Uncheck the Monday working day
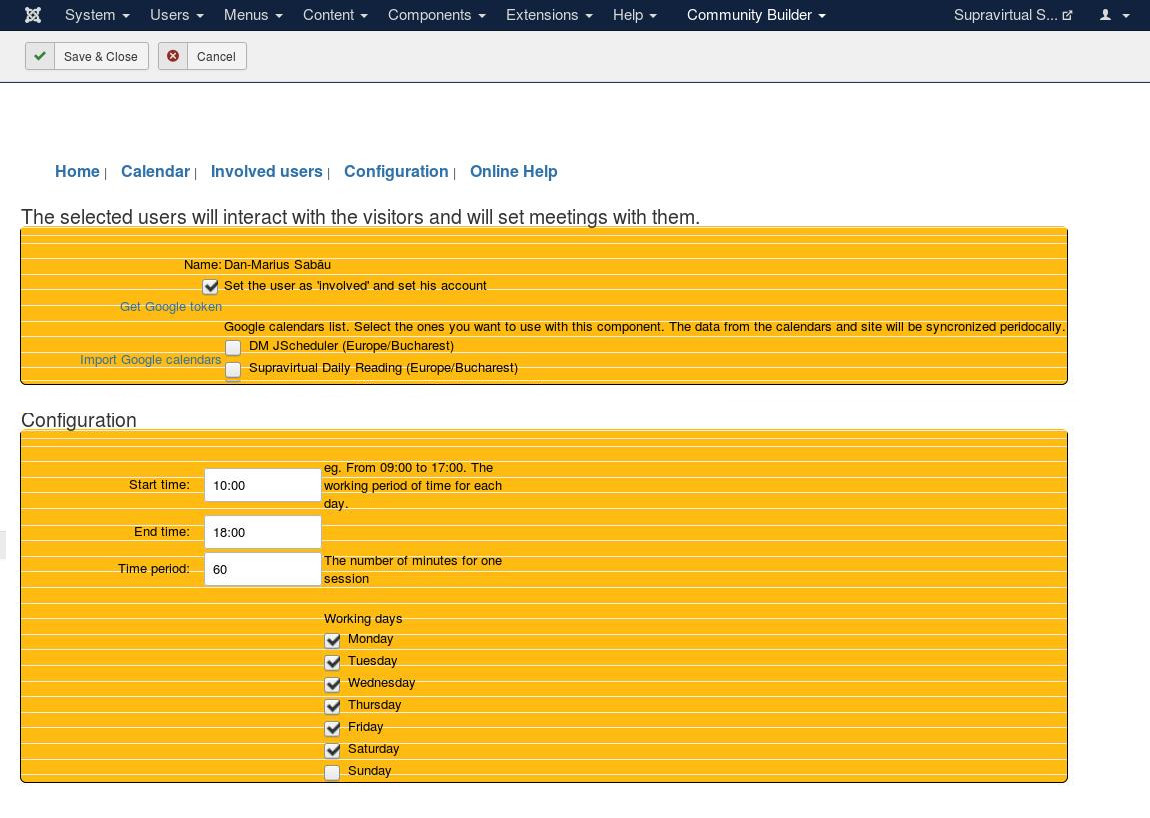Viewport: 1150px width, 818px height. [x=332, y=640]
